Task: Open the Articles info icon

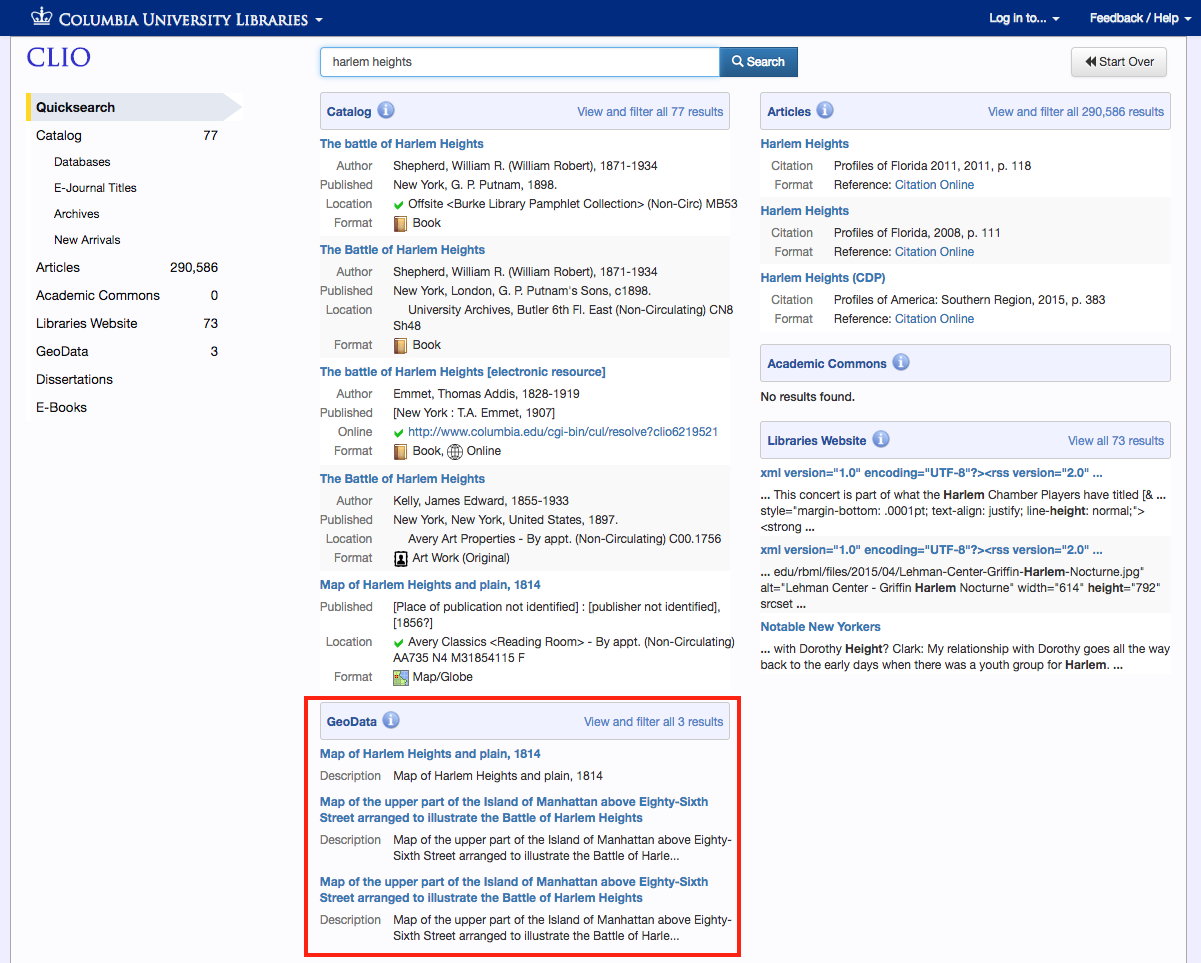Action: click(825, 111)
